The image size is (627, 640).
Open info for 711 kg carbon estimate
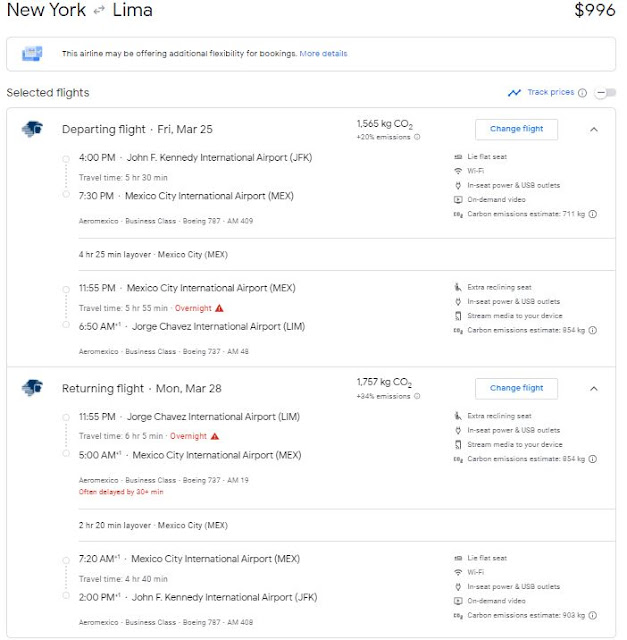(x=593, y=214)
